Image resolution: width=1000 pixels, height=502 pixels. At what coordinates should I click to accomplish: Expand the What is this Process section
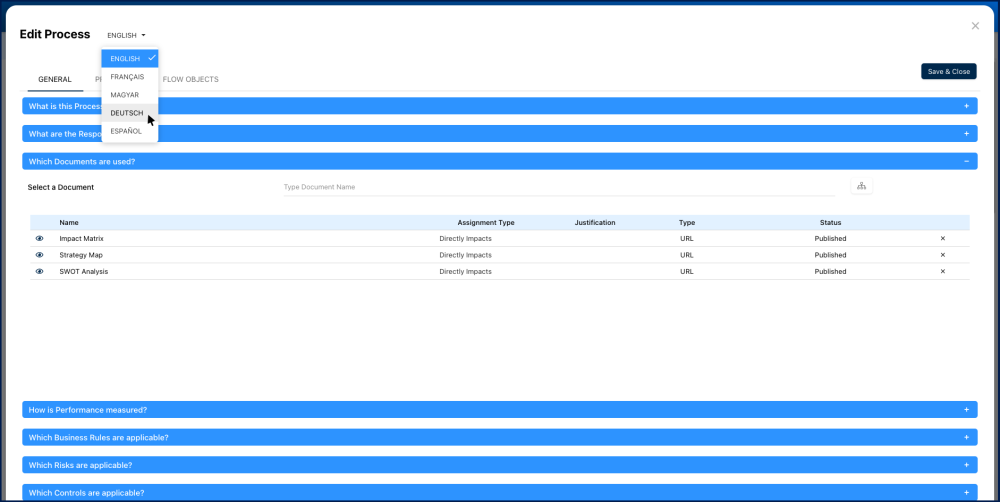[499, 106]
